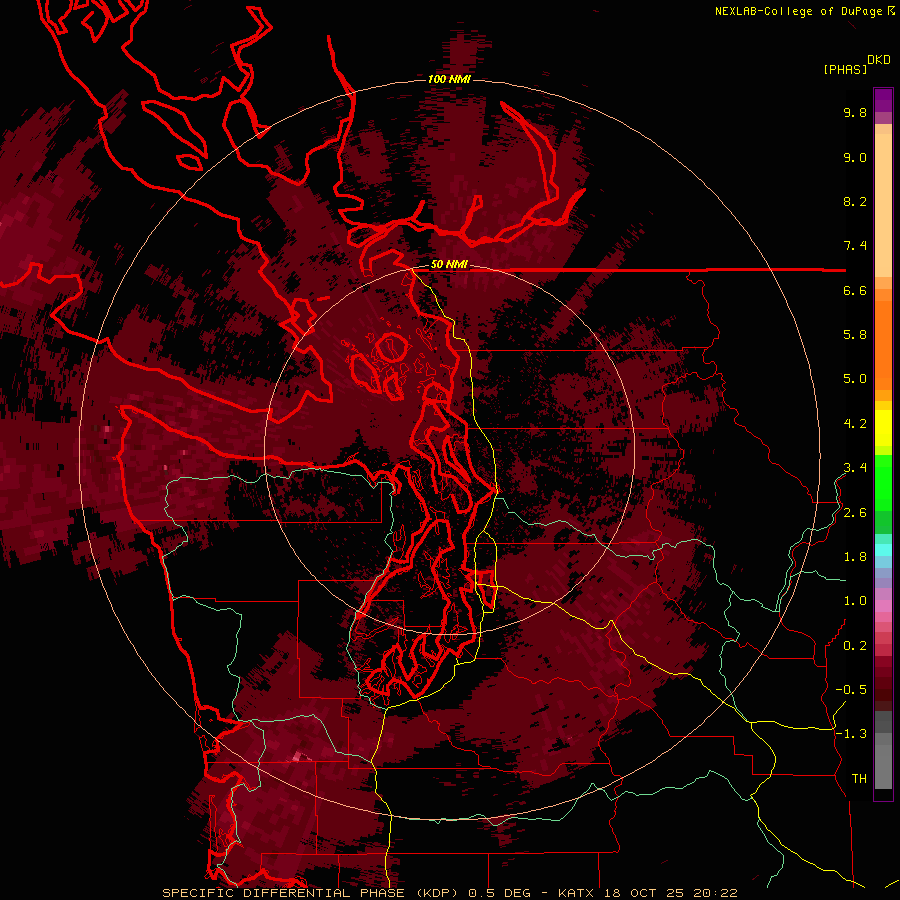Image resolution: width=900 pixels, height=900 pixels.
Task: Click the 8.2 legend value
Action: 855,201
